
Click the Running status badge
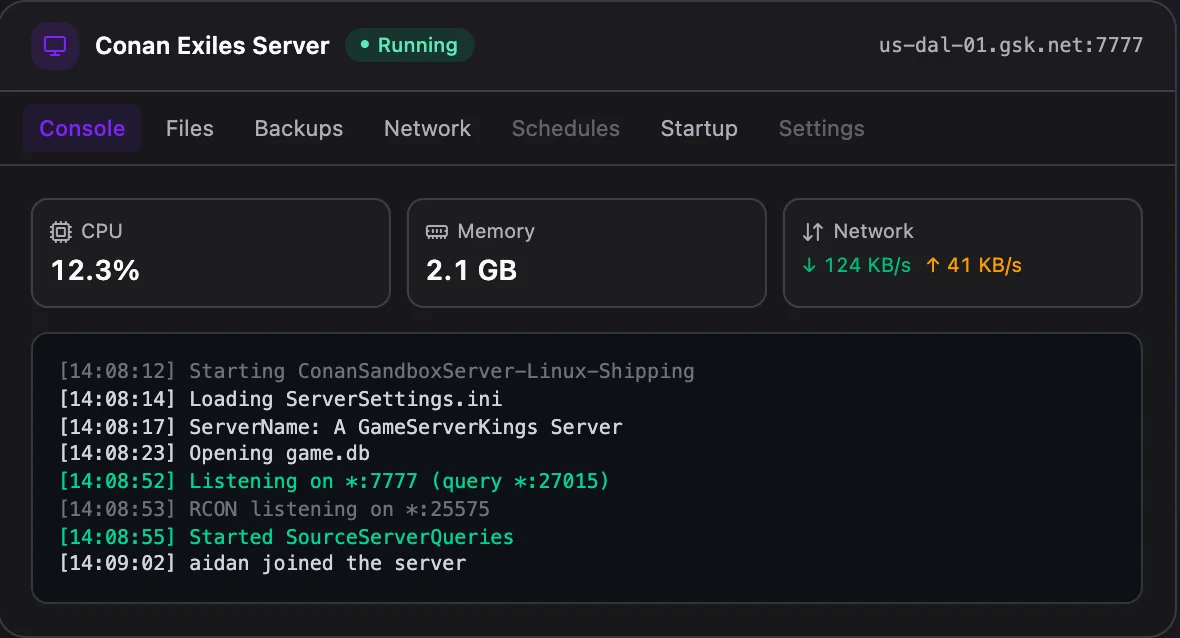pyautogui.click(x=409, y=45)
